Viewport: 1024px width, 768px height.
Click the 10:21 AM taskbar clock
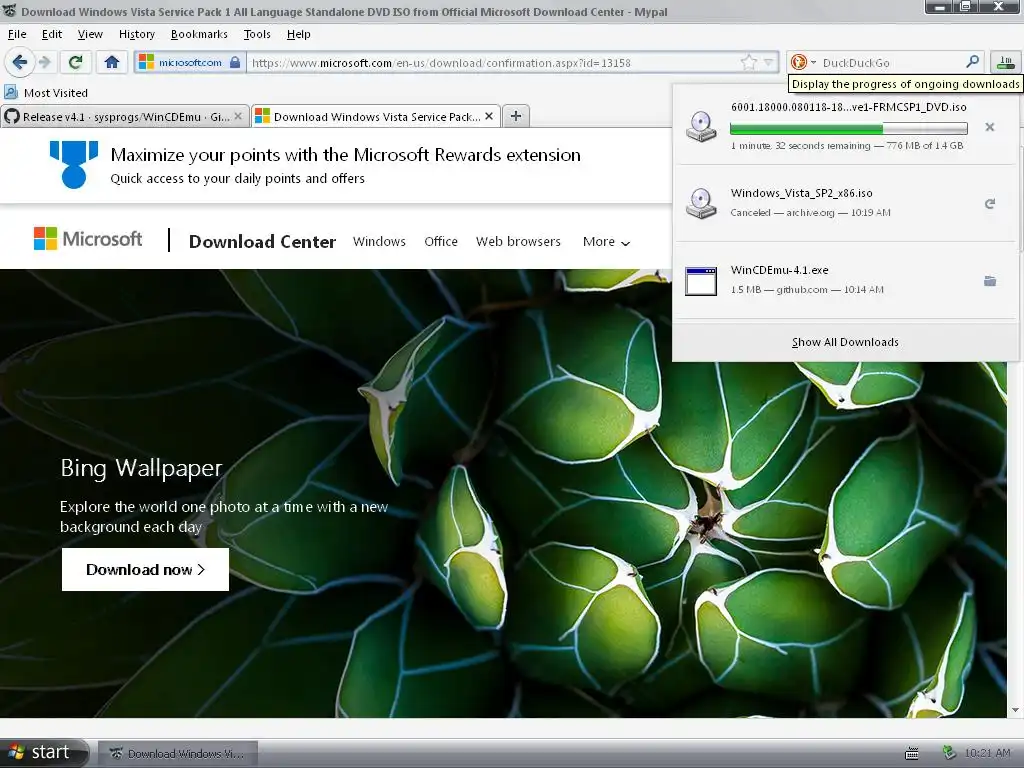[x=987, y=753]
